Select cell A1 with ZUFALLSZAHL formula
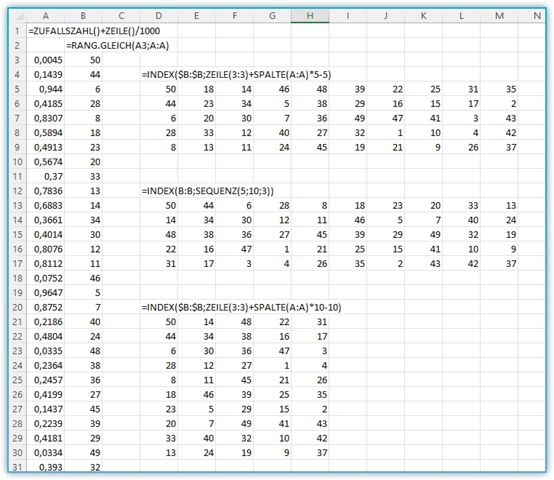The height and width of the screenshot is (480, 554). coord(94,31)
